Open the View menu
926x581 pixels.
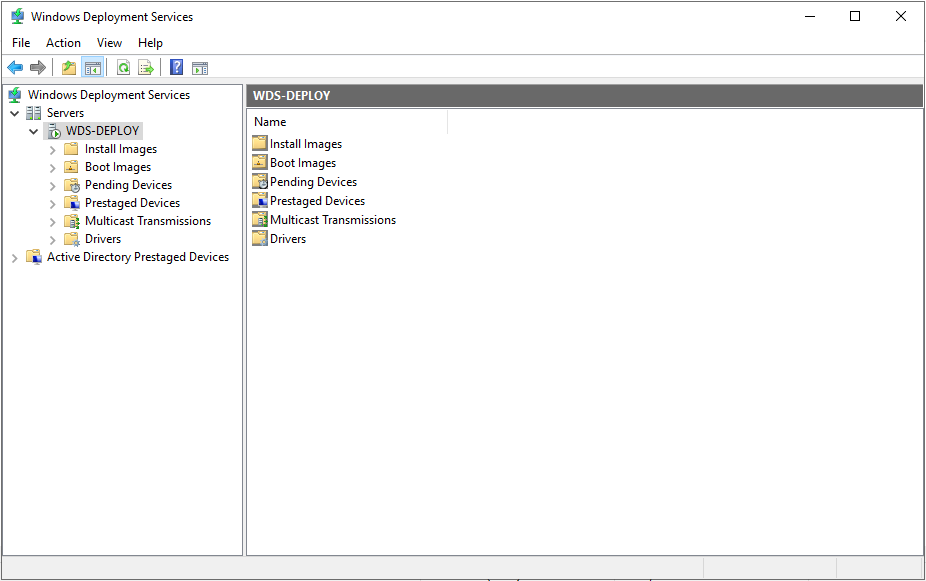point(109,43)
